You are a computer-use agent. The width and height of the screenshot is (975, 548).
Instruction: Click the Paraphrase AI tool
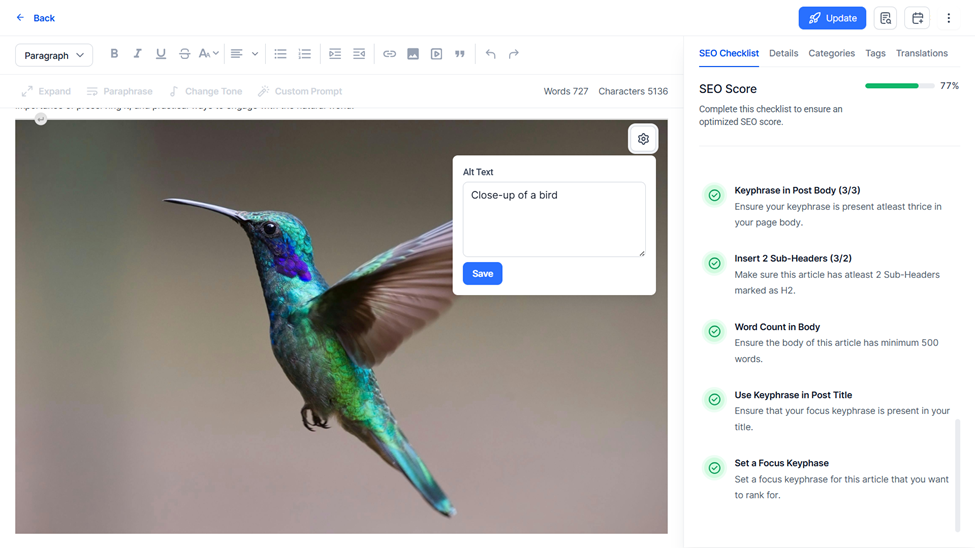point(119,91)
